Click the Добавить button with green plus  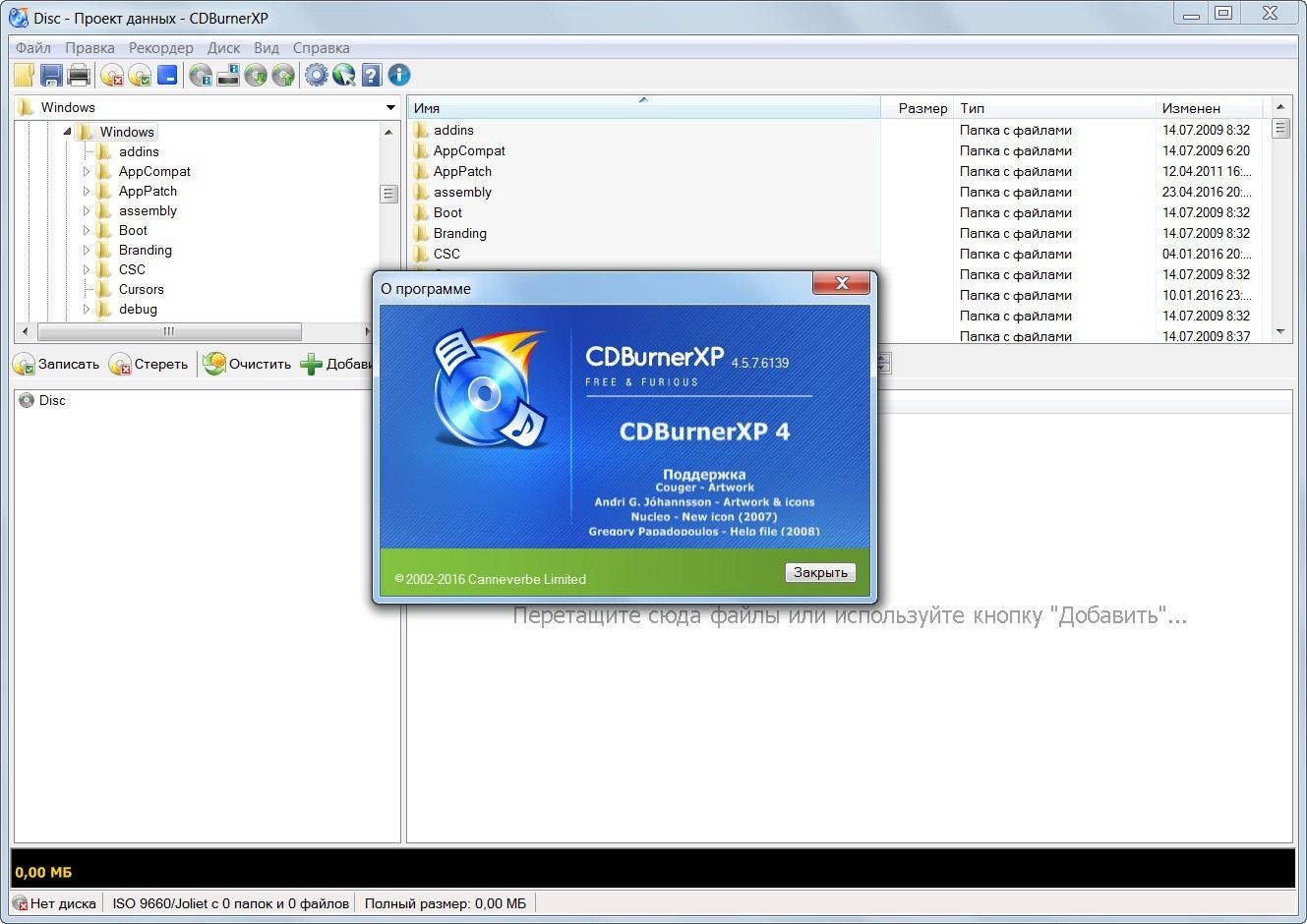pyautogui.click(x=336, y=364)
